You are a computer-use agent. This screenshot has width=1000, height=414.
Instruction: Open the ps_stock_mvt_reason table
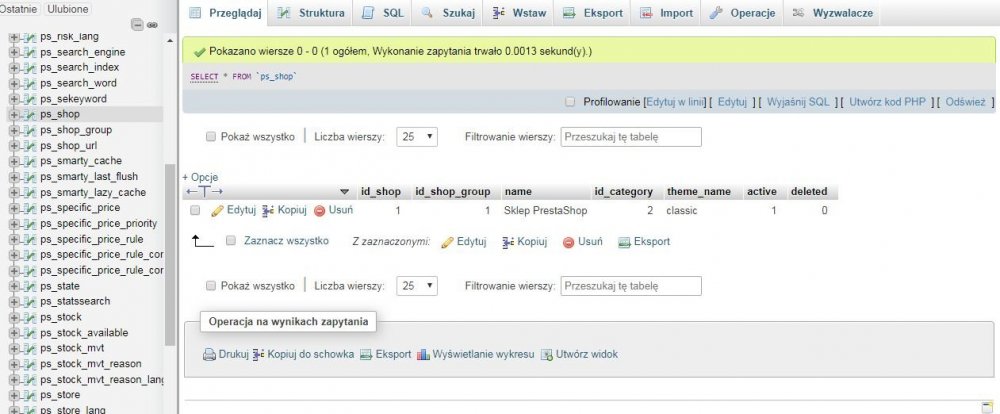coord(91,364)
